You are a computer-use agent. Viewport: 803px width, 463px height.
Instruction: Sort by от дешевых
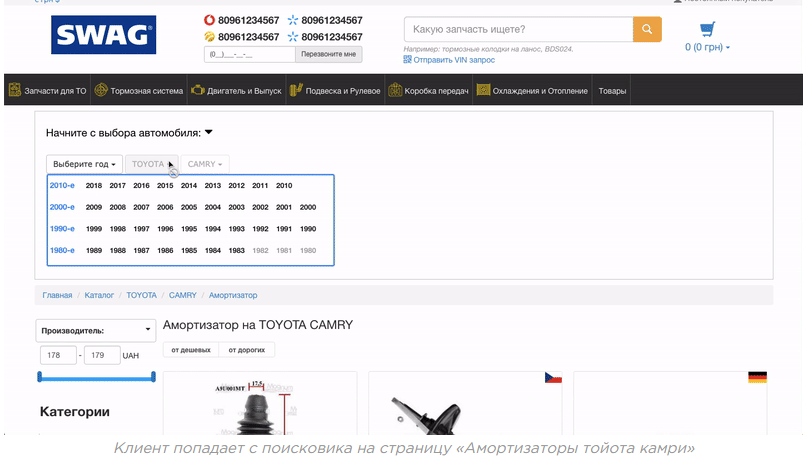191,350
